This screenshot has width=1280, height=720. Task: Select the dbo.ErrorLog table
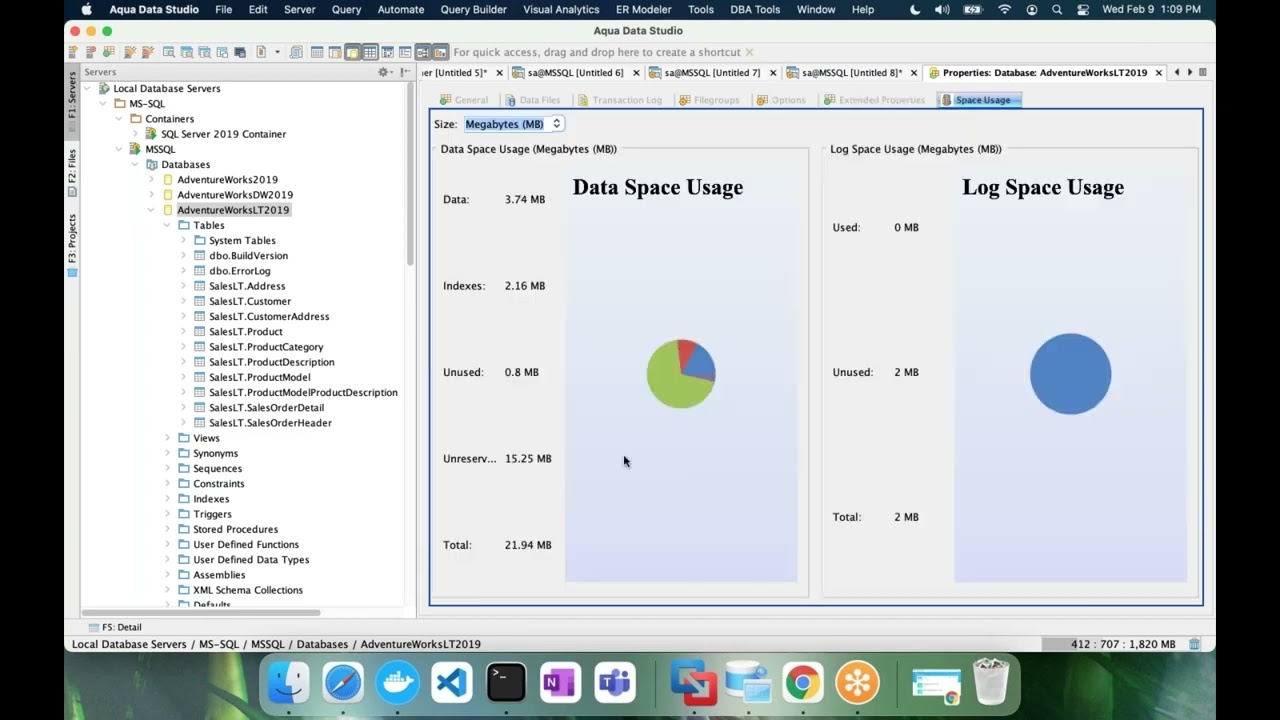239,271
